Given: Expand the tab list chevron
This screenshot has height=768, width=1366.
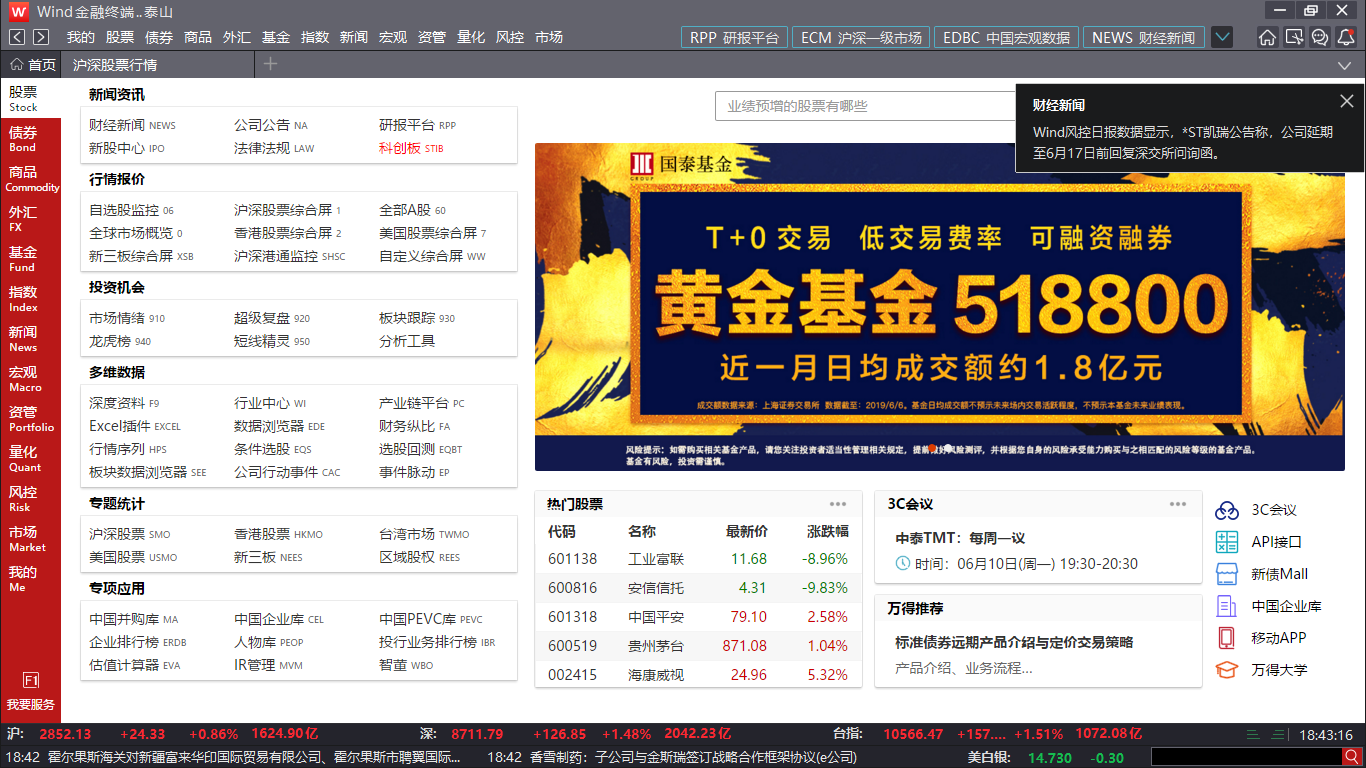Looking at the screenshot, I should 1344,65.
